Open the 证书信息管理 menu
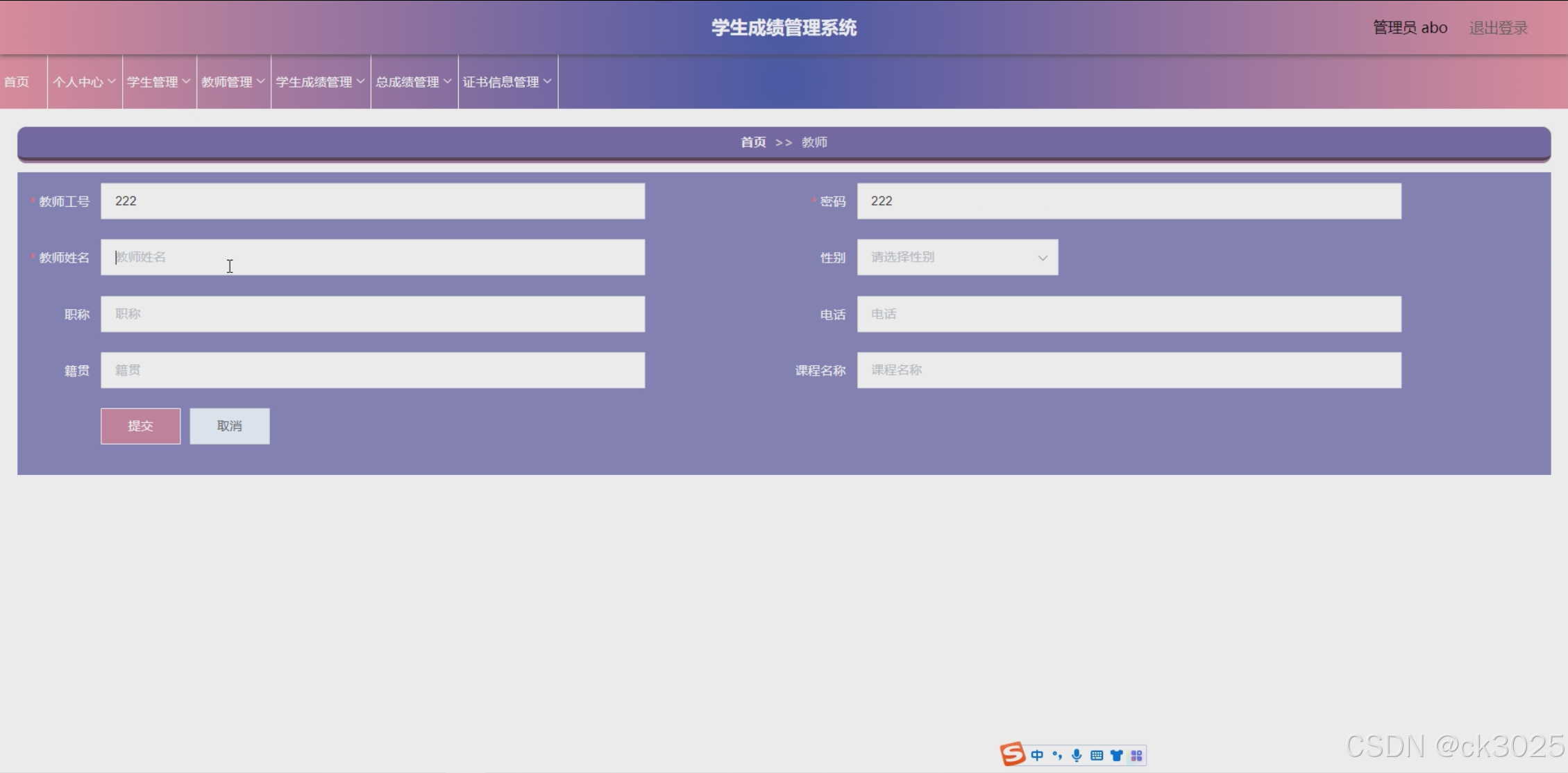The height and width of the screenshot is (773, 1568). [x=507, y=82]
